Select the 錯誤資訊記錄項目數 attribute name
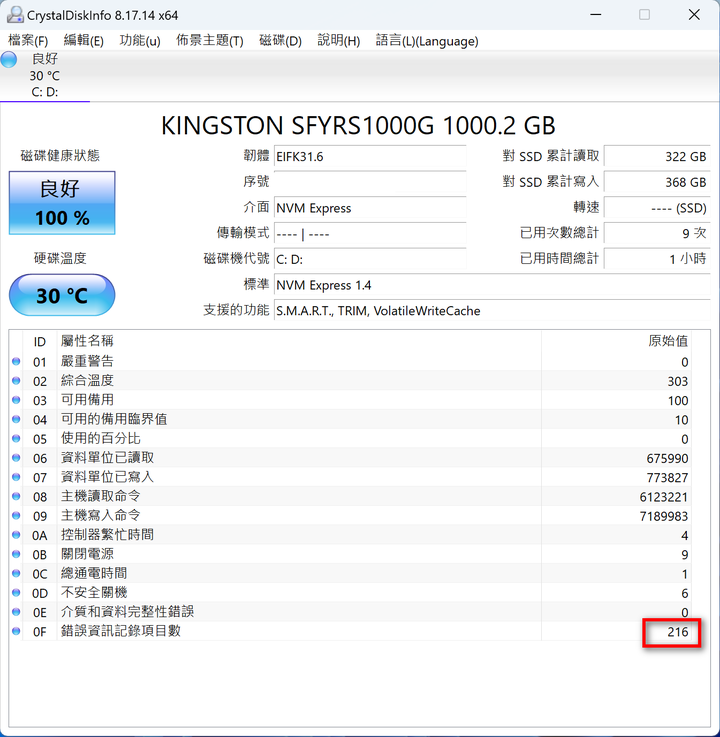Screen dimensions: 720x737 121,631
